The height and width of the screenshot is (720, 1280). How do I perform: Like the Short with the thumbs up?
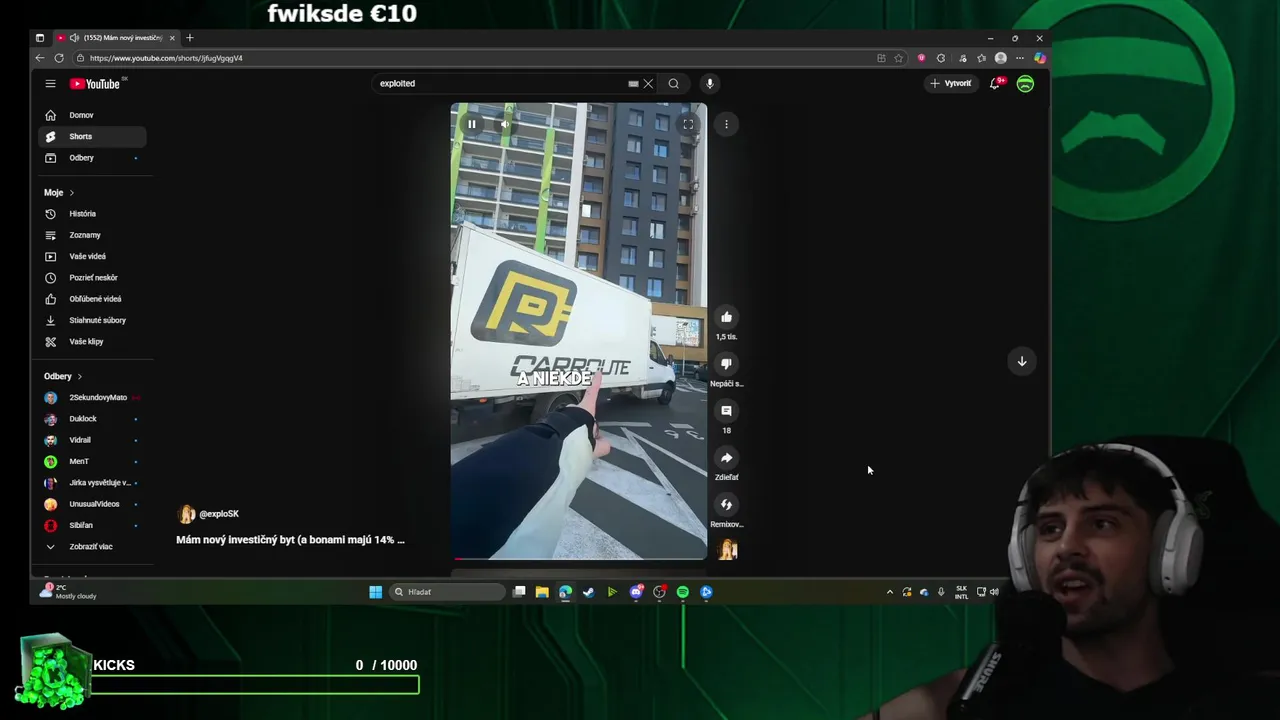[x=726, y=317]
